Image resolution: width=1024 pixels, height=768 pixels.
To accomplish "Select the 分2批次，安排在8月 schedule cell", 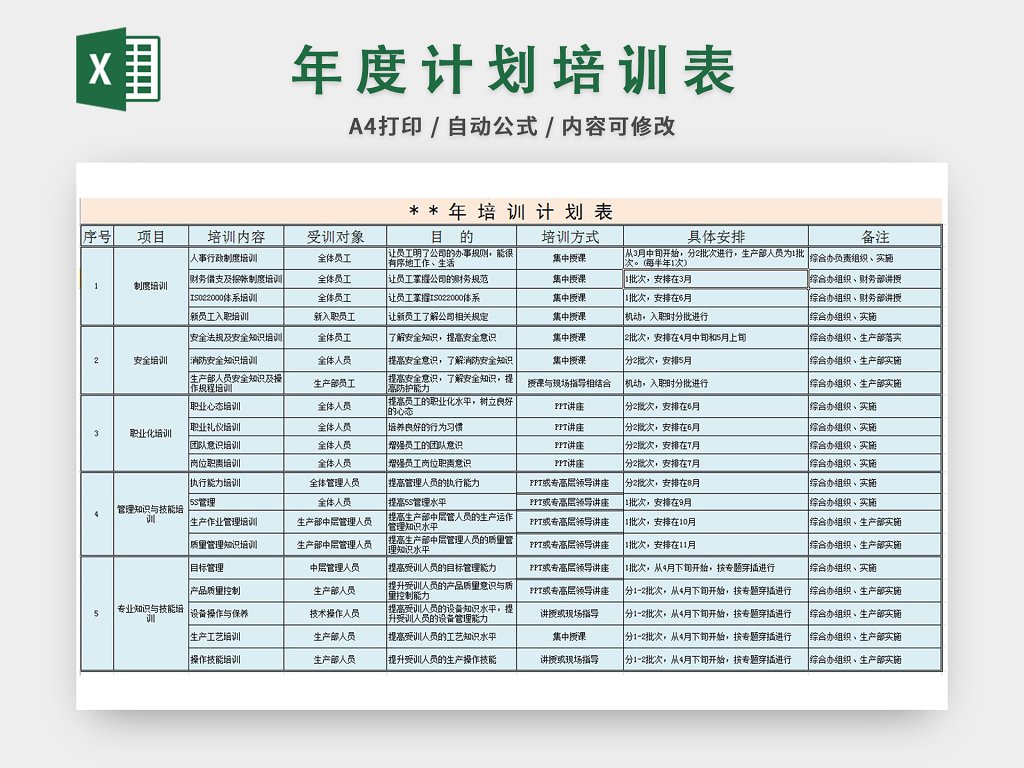I will [716, 483].
